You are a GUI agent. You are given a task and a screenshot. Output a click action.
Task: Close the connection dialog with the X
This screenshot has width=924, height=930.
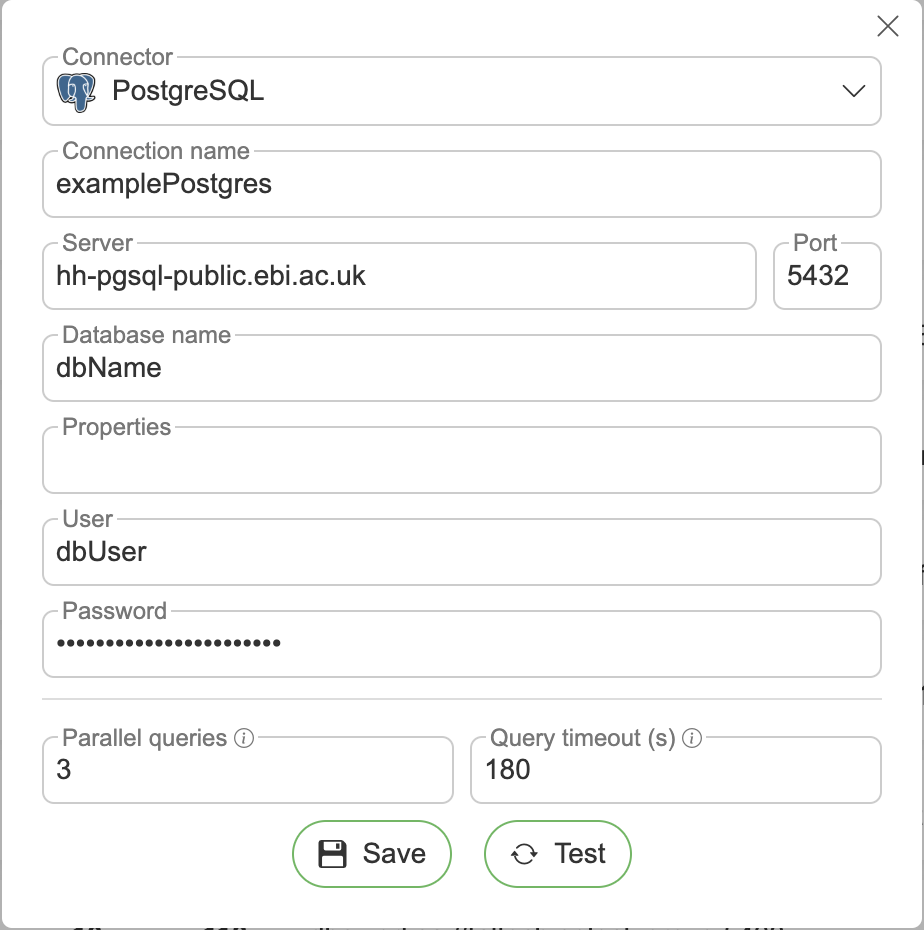pyautogui.click(x=887, y=27)
